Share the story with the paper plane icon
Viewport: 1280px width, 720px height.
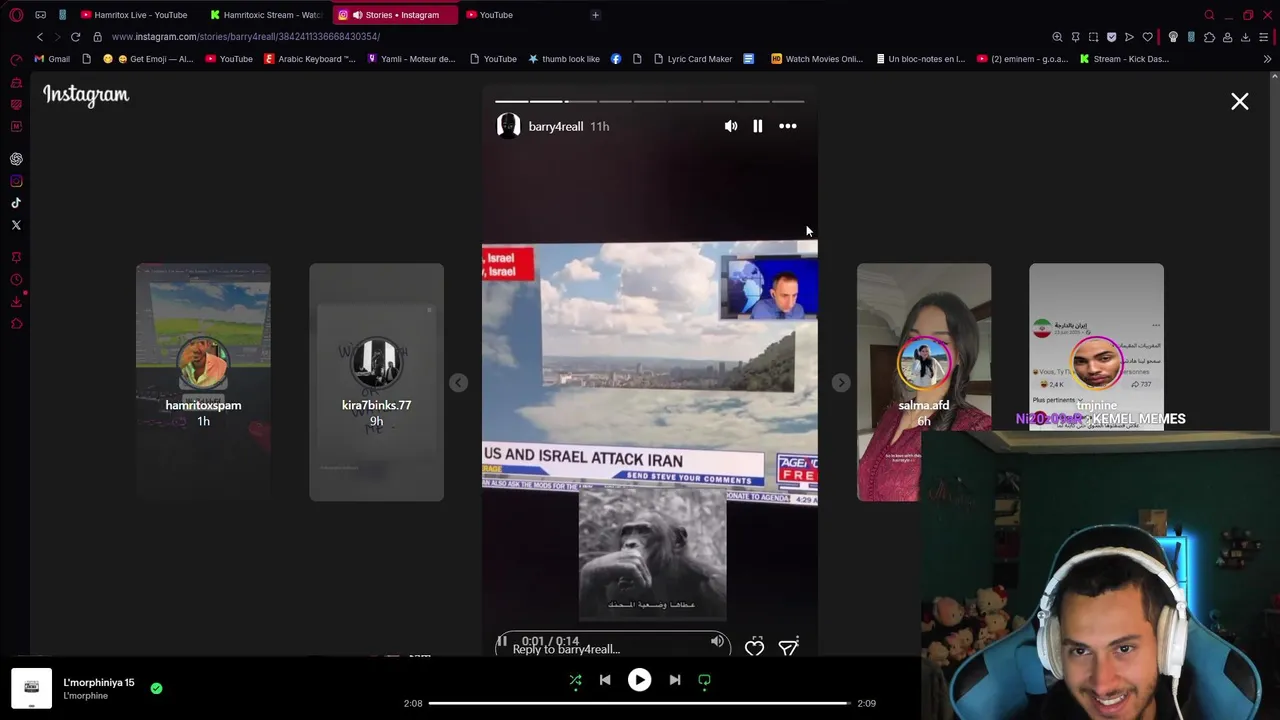788,648
